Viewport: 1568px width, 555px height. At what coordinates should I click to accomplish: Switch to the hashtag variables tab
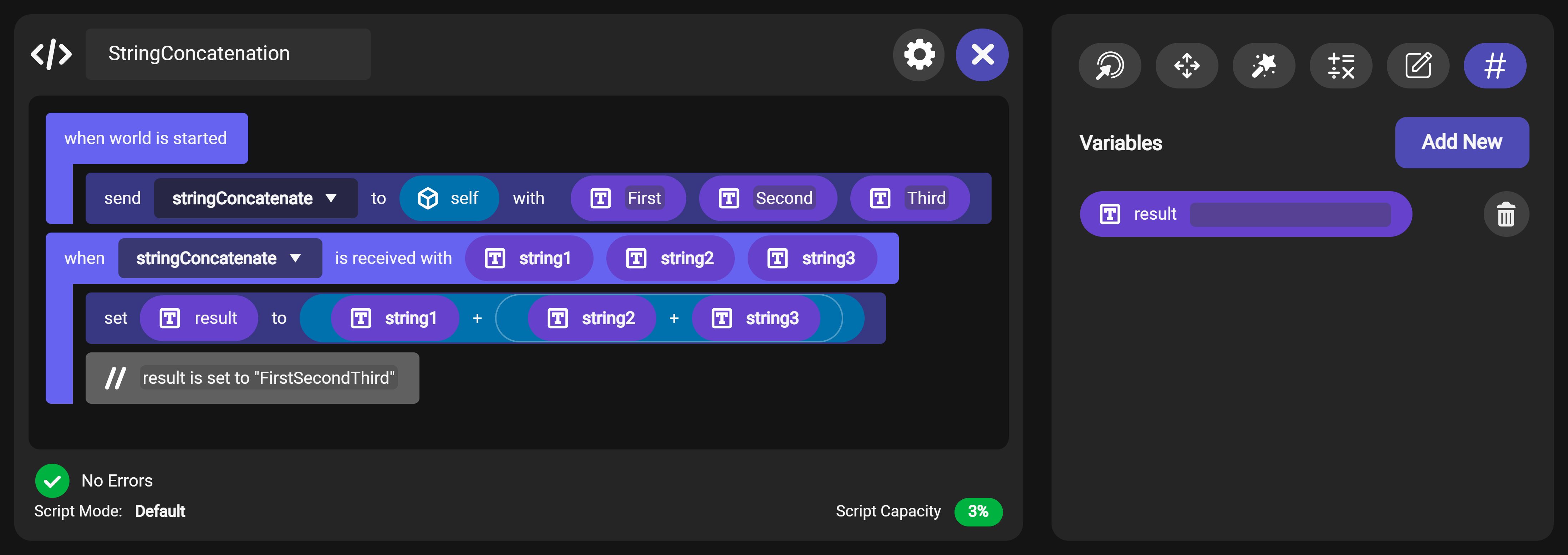pos(1495,66)
